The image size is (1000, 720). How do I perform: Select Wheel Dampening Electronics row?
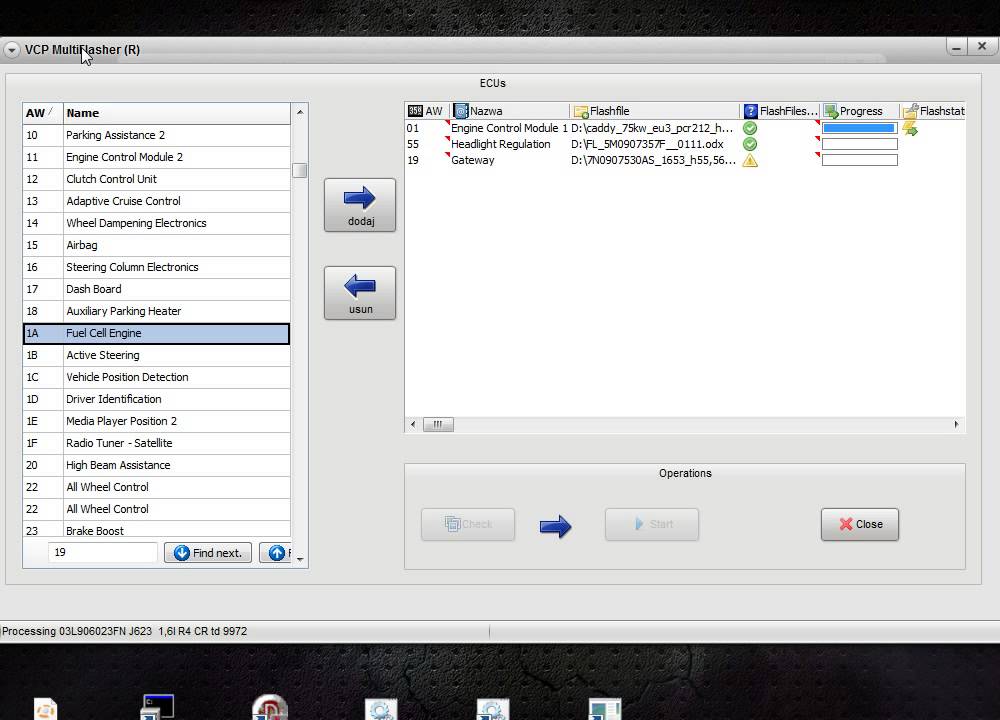[x=157, y=223]
